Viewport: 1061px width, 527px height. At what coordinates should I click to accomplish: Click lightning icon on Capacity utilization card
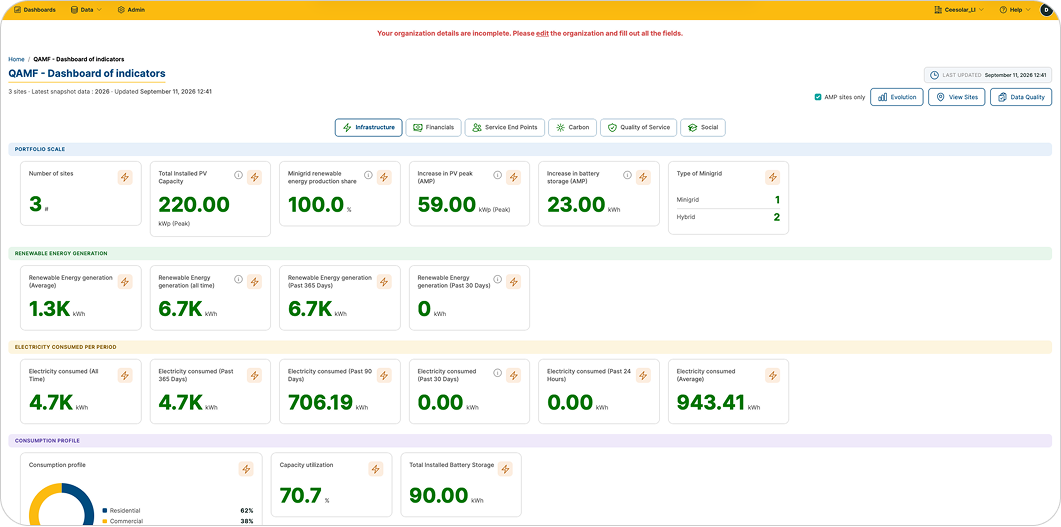[x=376, y=469]
